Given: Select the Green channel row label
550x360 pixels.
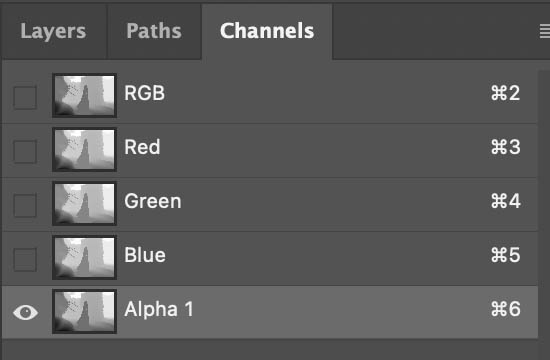Looking at the screenshot, I should point(153,201).
